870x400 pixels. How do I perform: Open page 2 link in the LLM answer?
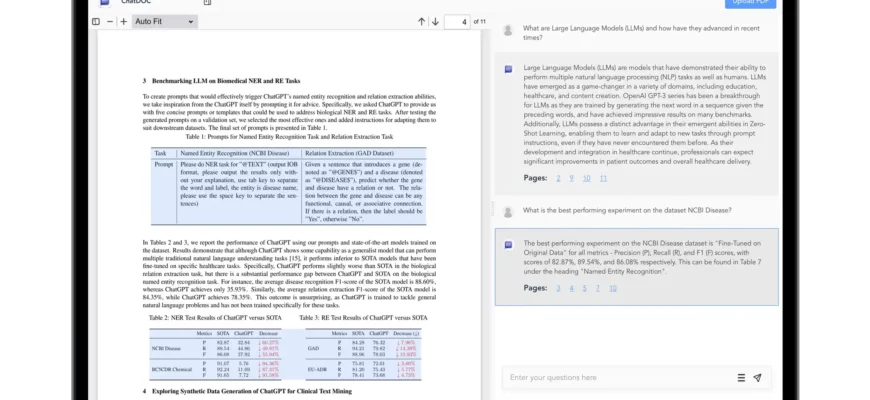click(558, 178)
